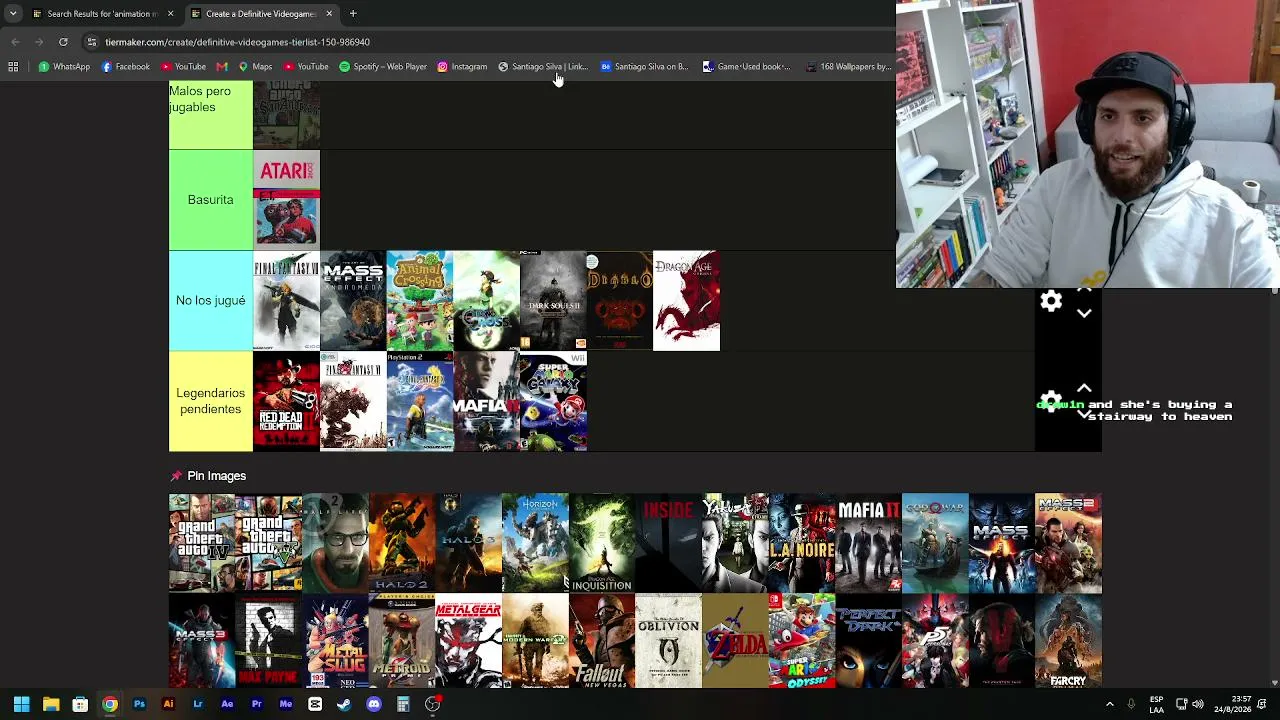Open a new browser tab
This screenshot has height=720, width=1280.
click(353, 14)
